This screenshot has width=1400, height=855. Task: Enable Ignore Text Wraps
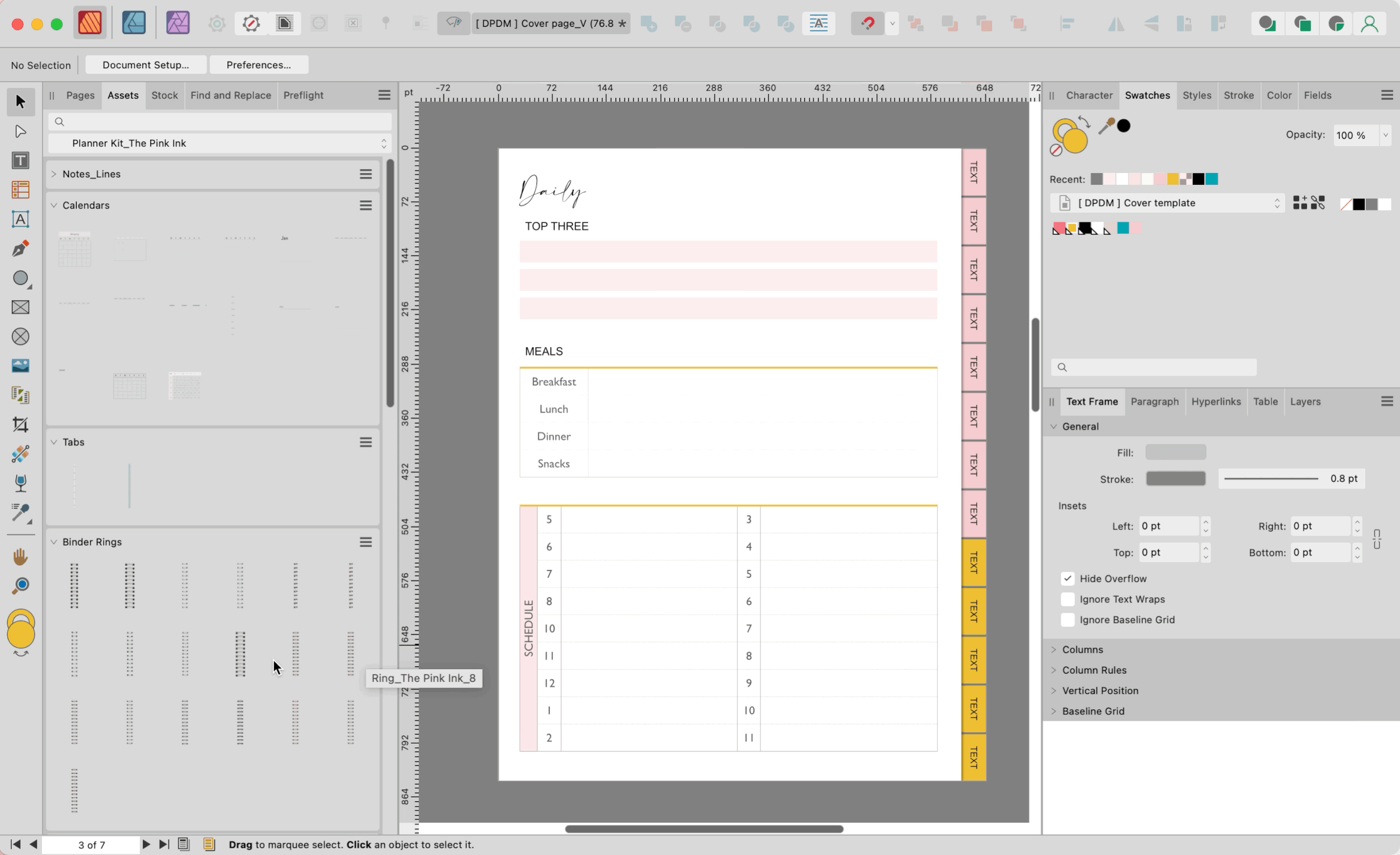click(x=1067, y=599)
